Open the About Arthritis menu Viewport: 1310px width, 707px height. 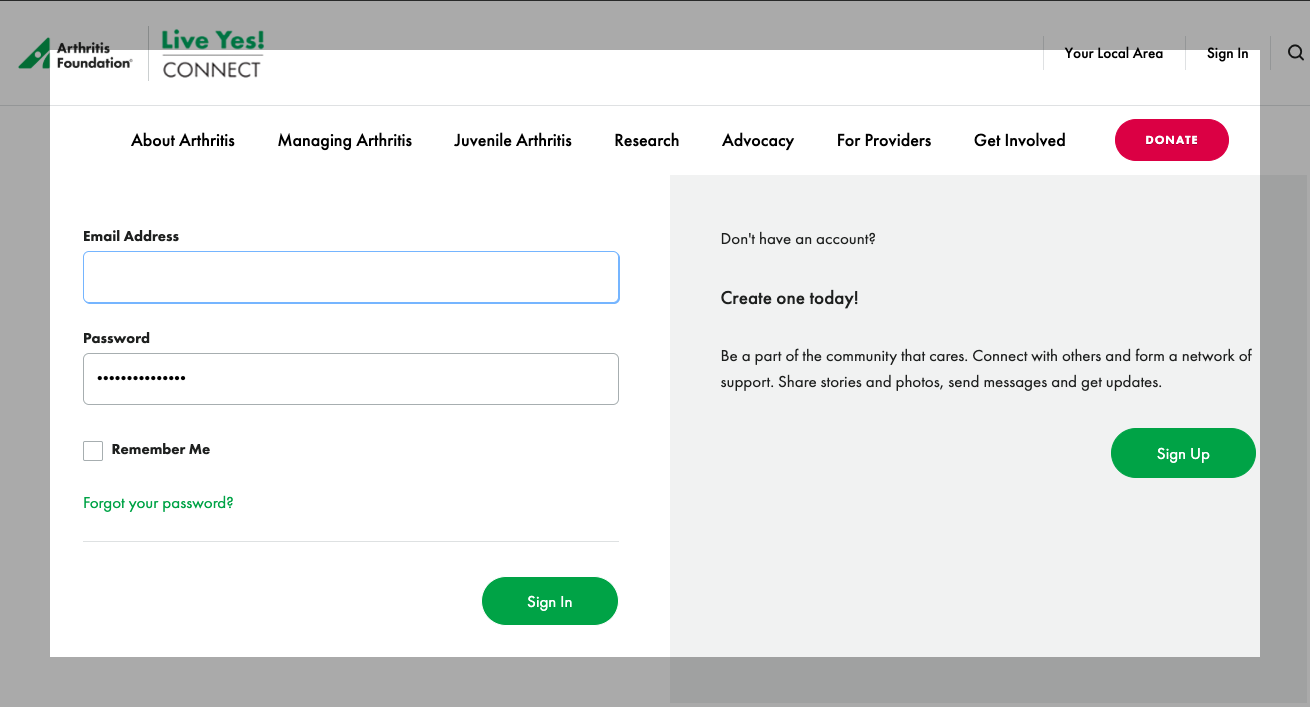pos(183,141)
